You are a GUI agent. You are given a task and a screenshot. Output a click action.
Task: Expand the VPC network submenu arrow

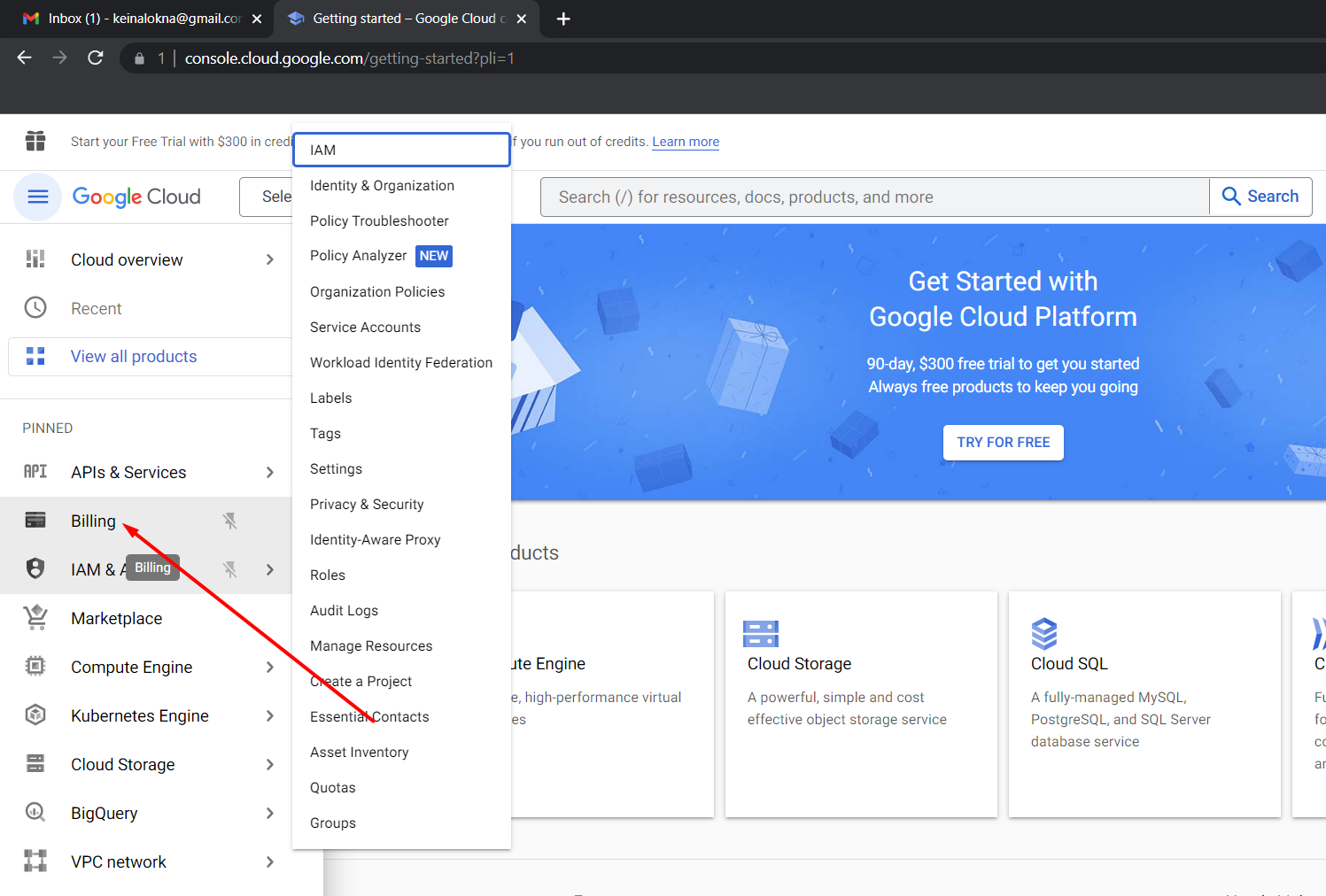270,861
